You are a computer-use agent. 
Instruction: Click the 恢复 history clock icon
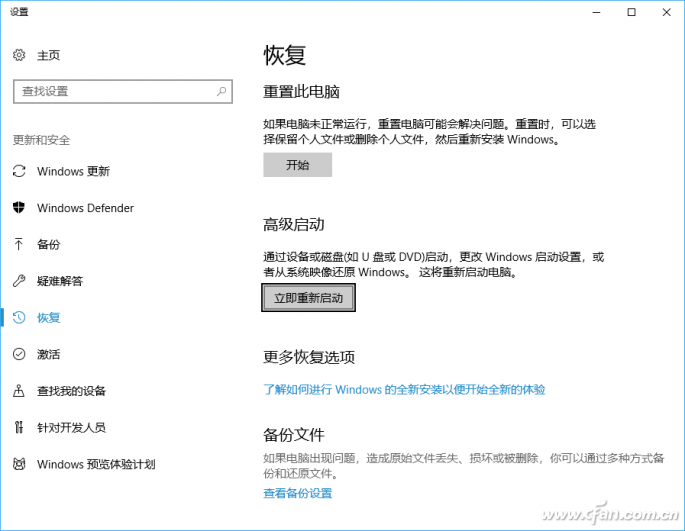pos(19,317)
